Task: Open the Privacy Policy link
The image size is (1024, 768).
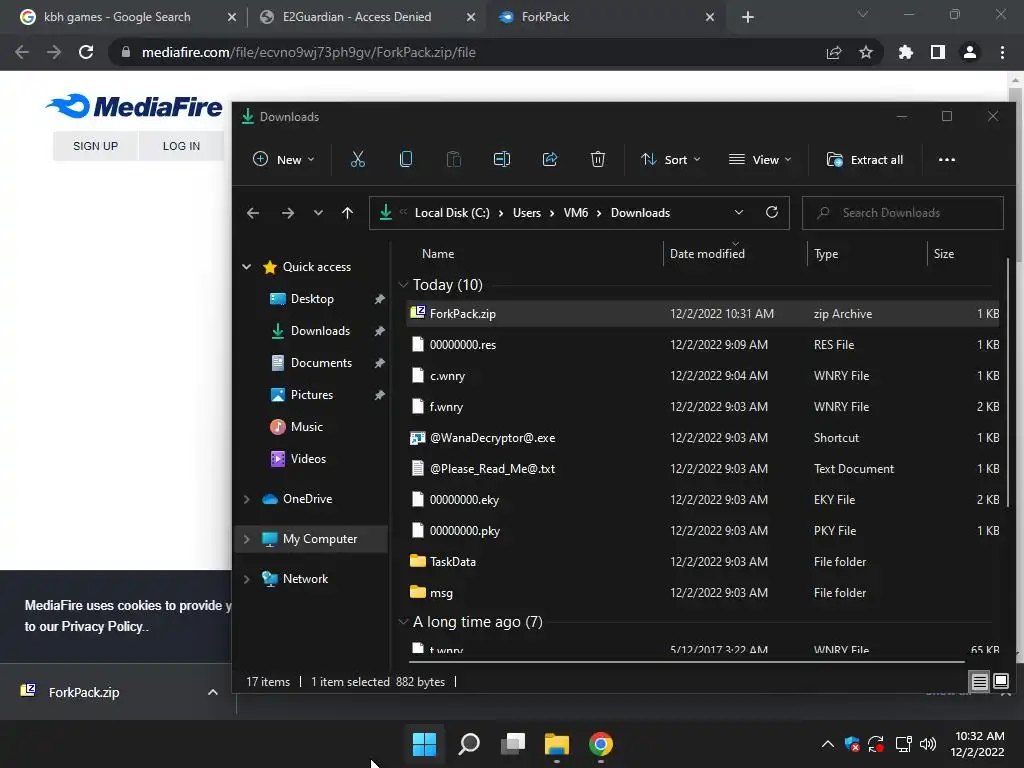Action: [102, 626]
